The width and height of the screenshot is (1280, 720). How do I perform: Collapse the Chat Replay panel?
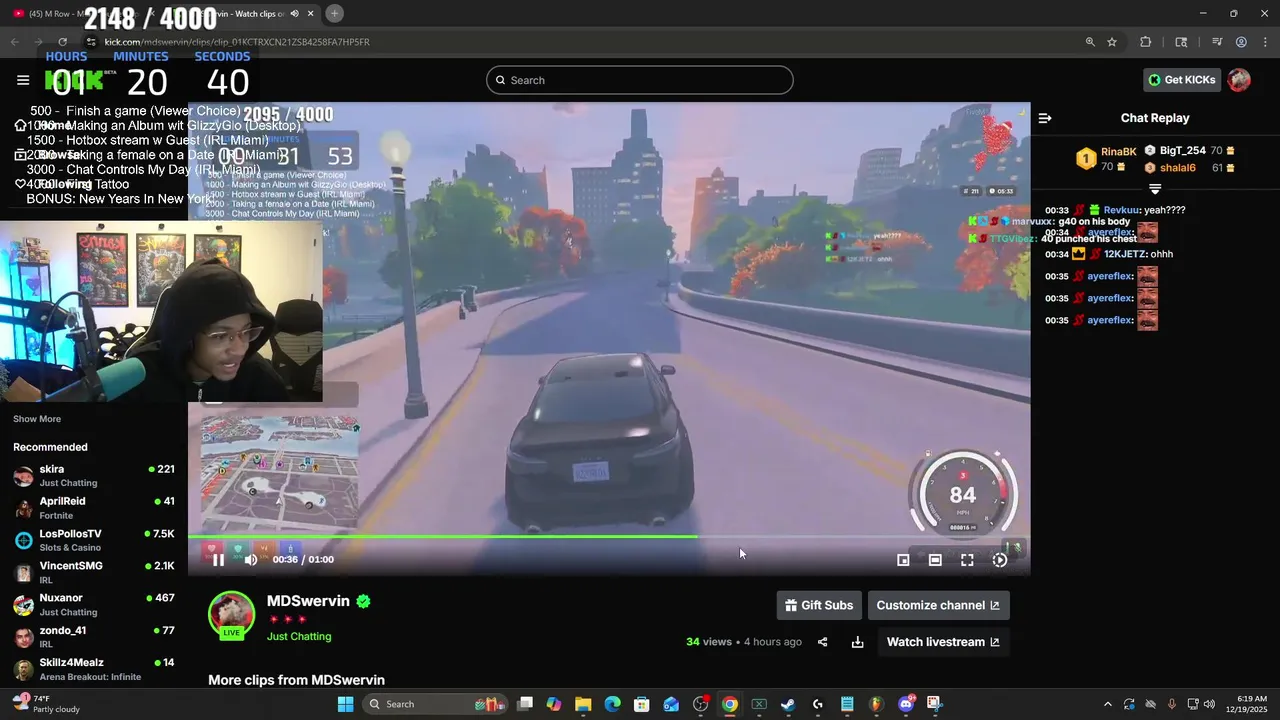[1045, 118]
